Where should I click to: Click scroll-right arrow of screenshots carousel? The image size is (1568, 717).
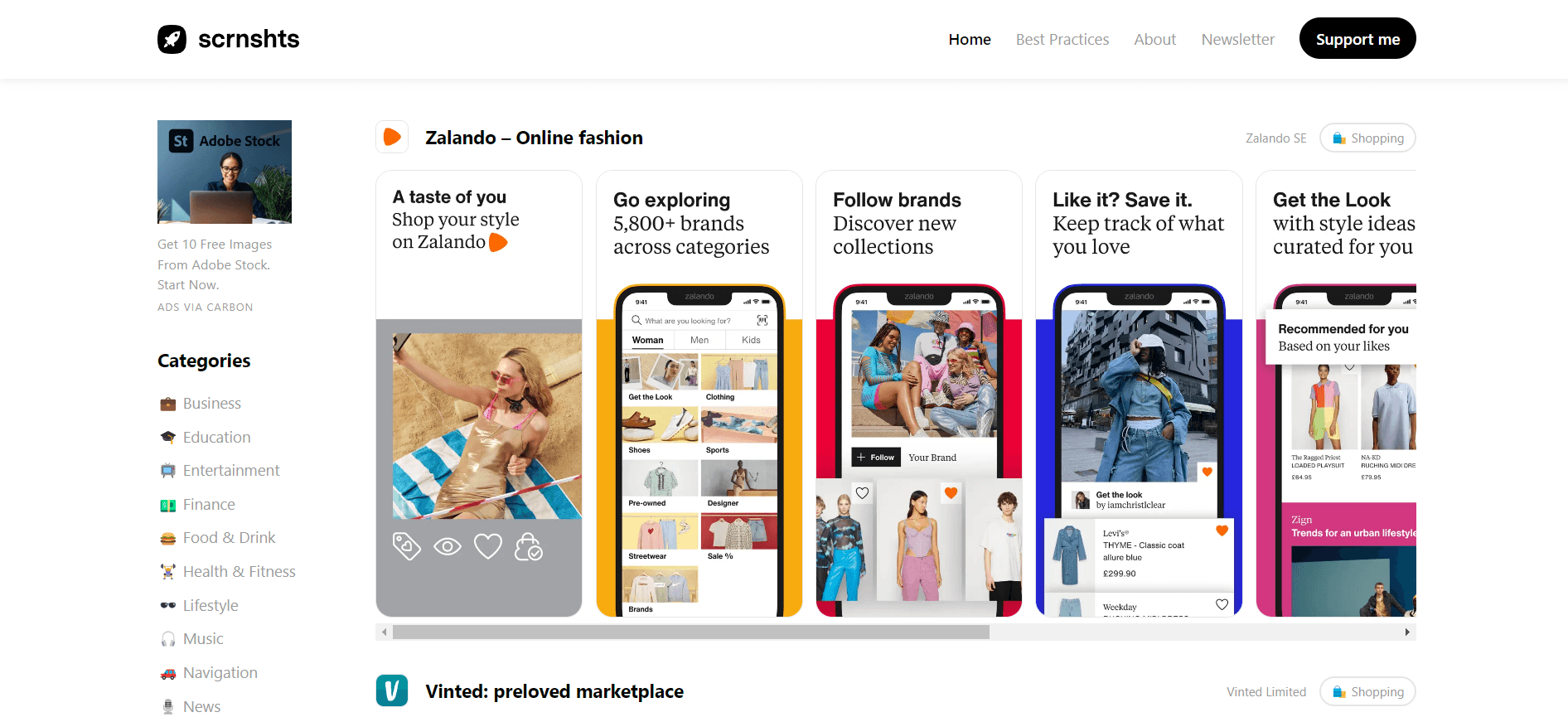coord(1407,632)
